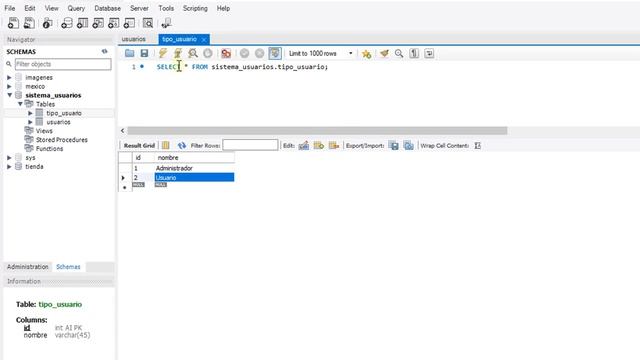Expand the tienda schema
640x360 pixels.
pos(9,167)
